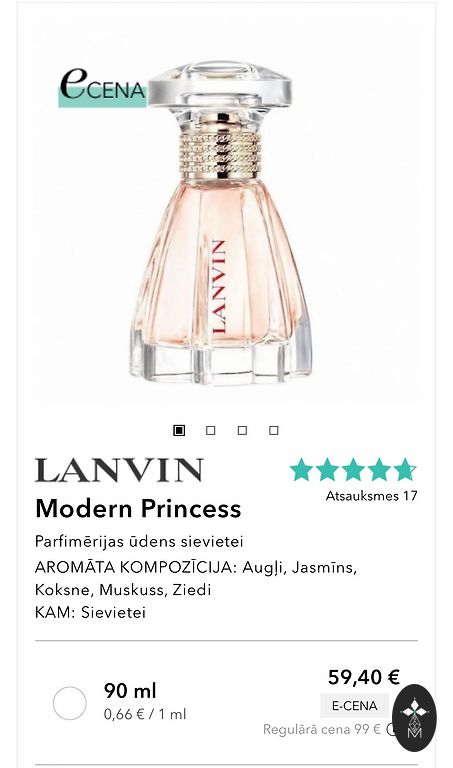Select the first filled carousel indicator
This screenshot has width=453, height=768.
tap(180, 431)
